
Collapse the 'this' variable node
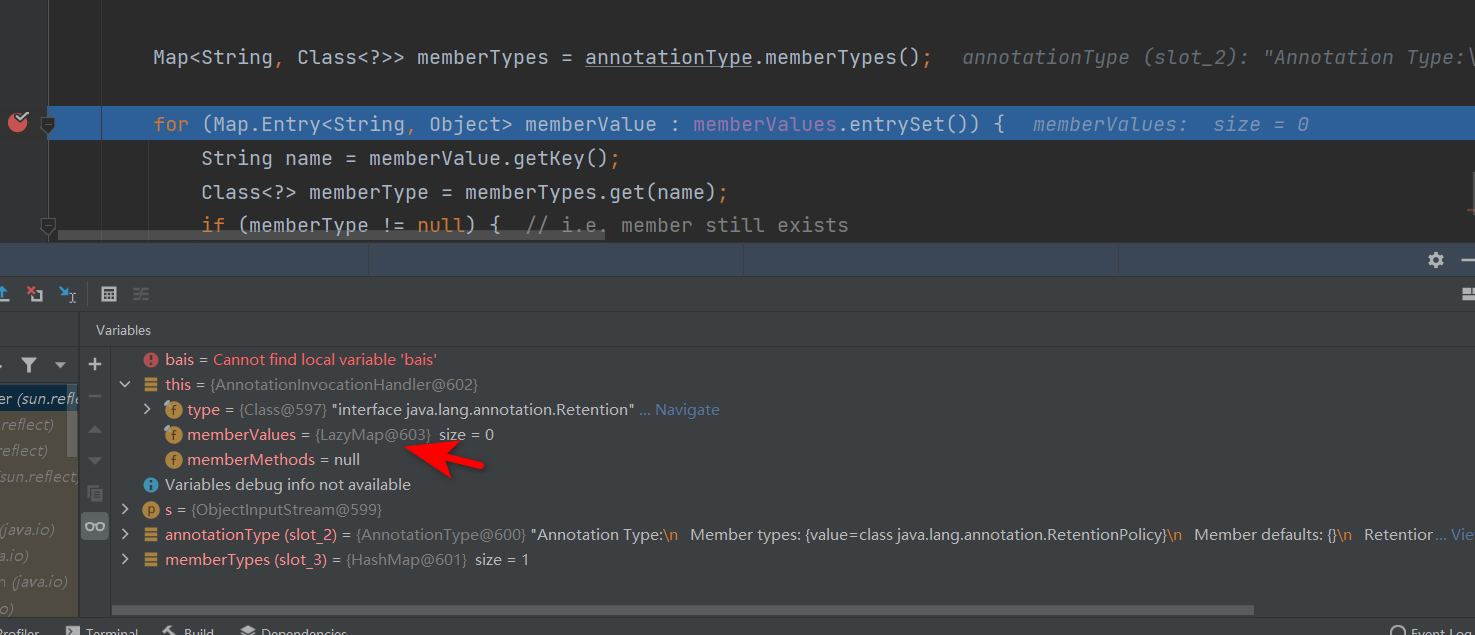pos(125,384)
